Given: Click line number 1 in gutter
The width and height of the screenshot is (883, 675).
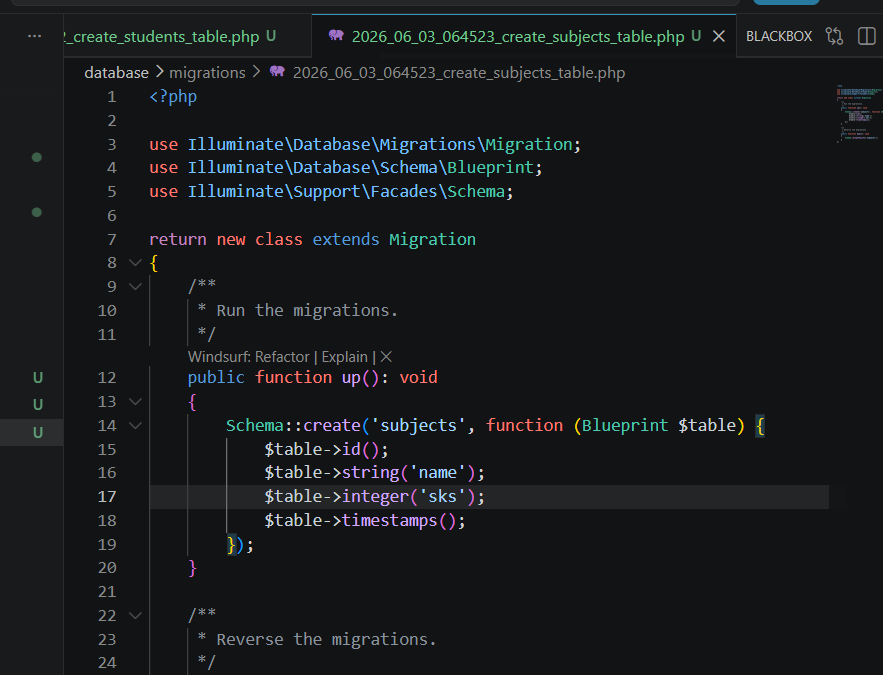Looking at the screenshot, I should (112, 97).
